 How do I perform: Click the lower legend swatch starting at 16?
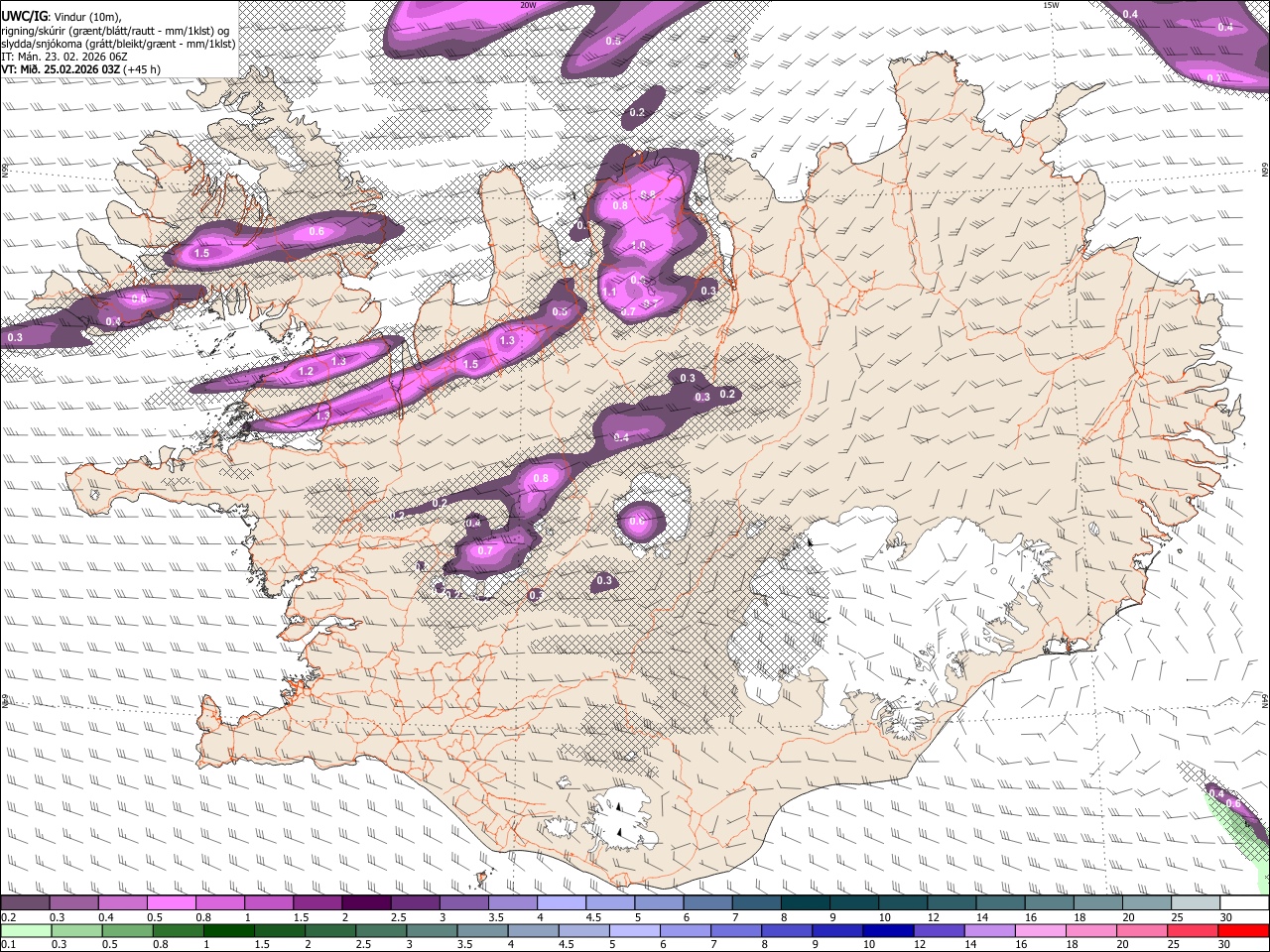(x=1039, y=930)
